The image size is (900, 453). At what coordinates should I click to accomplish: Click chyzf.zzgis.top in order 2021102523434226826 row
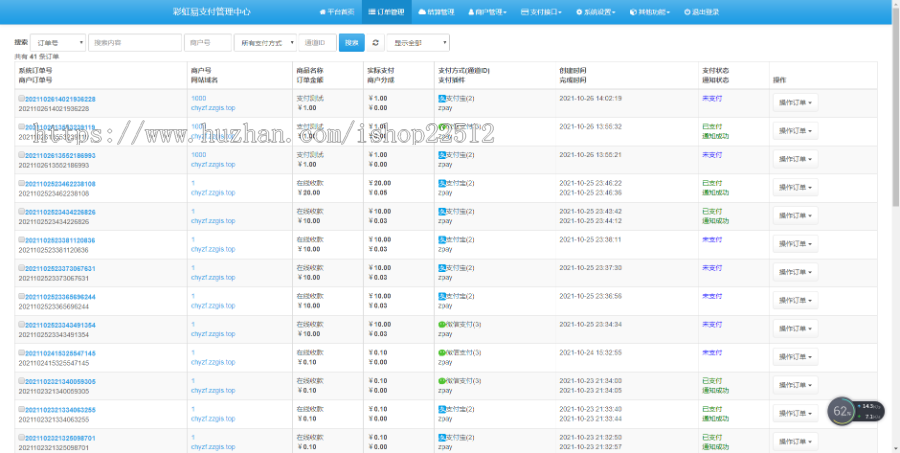pyautogui.click(x=213, y=221)
